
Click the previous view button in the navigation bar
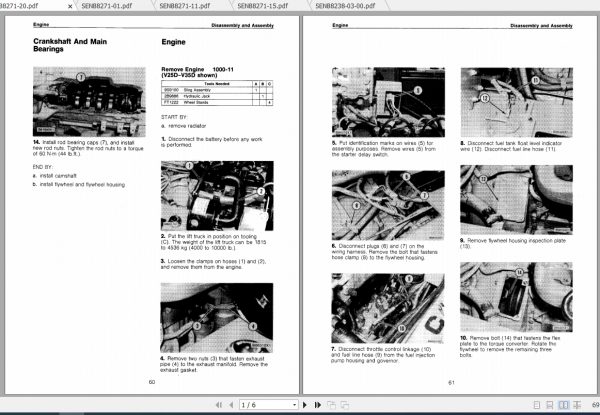331,405
